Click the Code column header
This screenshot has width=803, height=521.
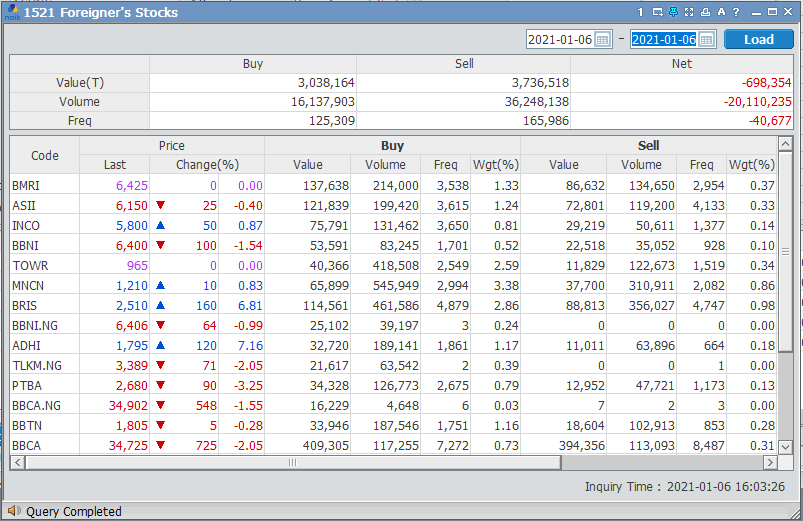point(45,155)
